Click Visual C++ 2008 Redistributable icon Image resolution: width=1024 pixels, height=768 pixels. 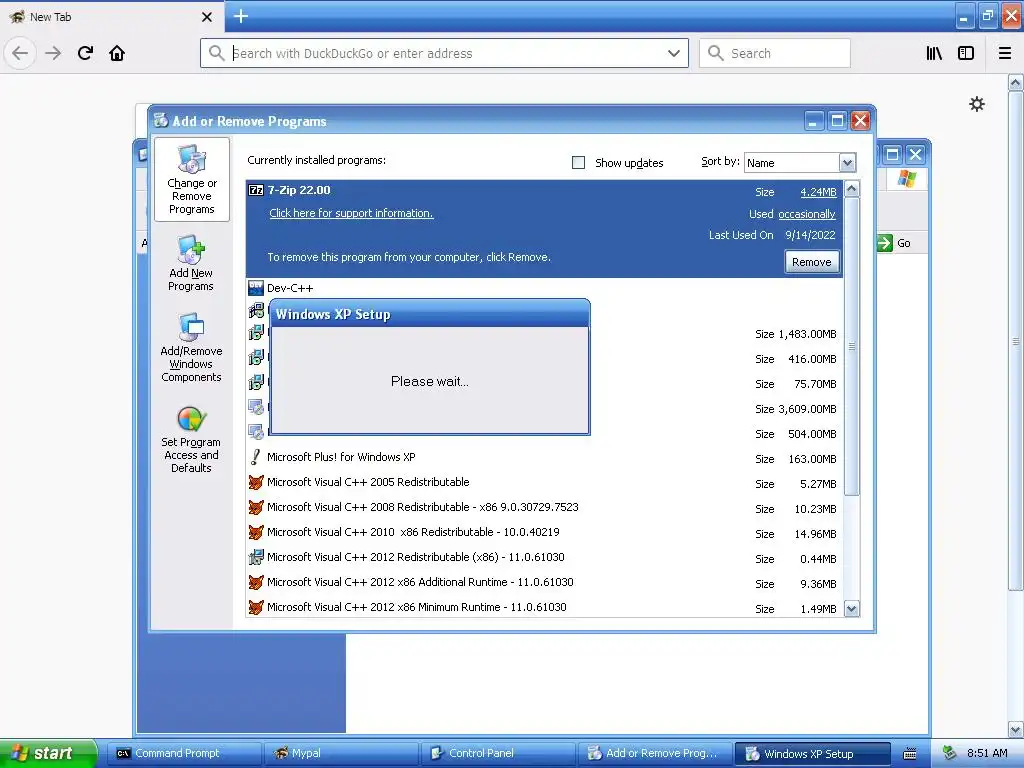point(256,507)
